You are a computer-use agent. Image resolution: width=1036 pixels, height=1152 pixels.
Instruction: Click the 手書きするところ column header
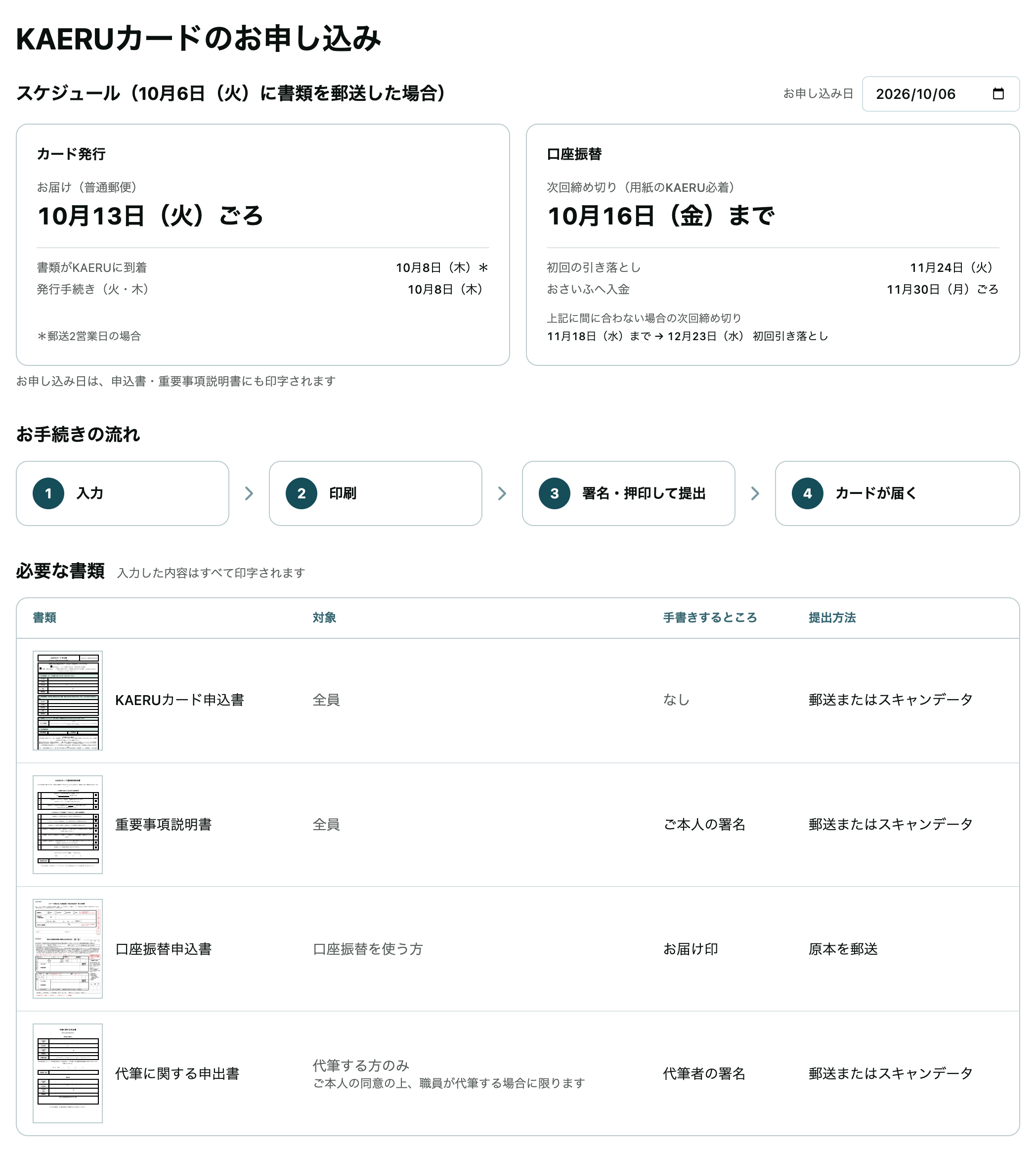point(710,618)
